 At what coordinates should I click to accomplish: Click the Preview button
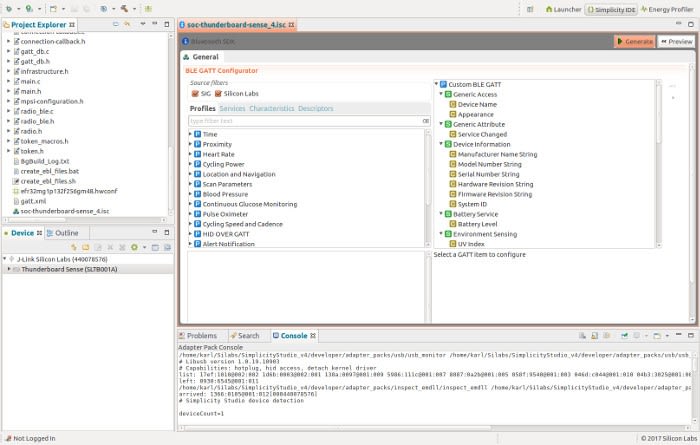[x=676, y=42]
